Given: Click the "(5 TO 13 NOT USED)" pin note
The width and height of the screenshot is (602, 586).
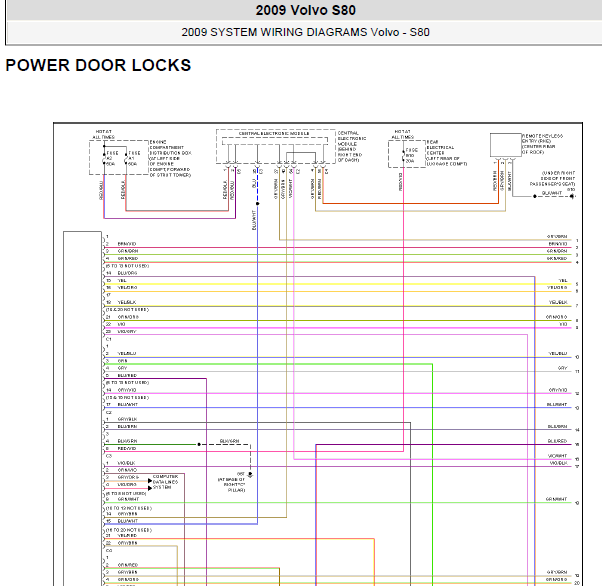Looking at the screenshot, I should click(127, 266).
